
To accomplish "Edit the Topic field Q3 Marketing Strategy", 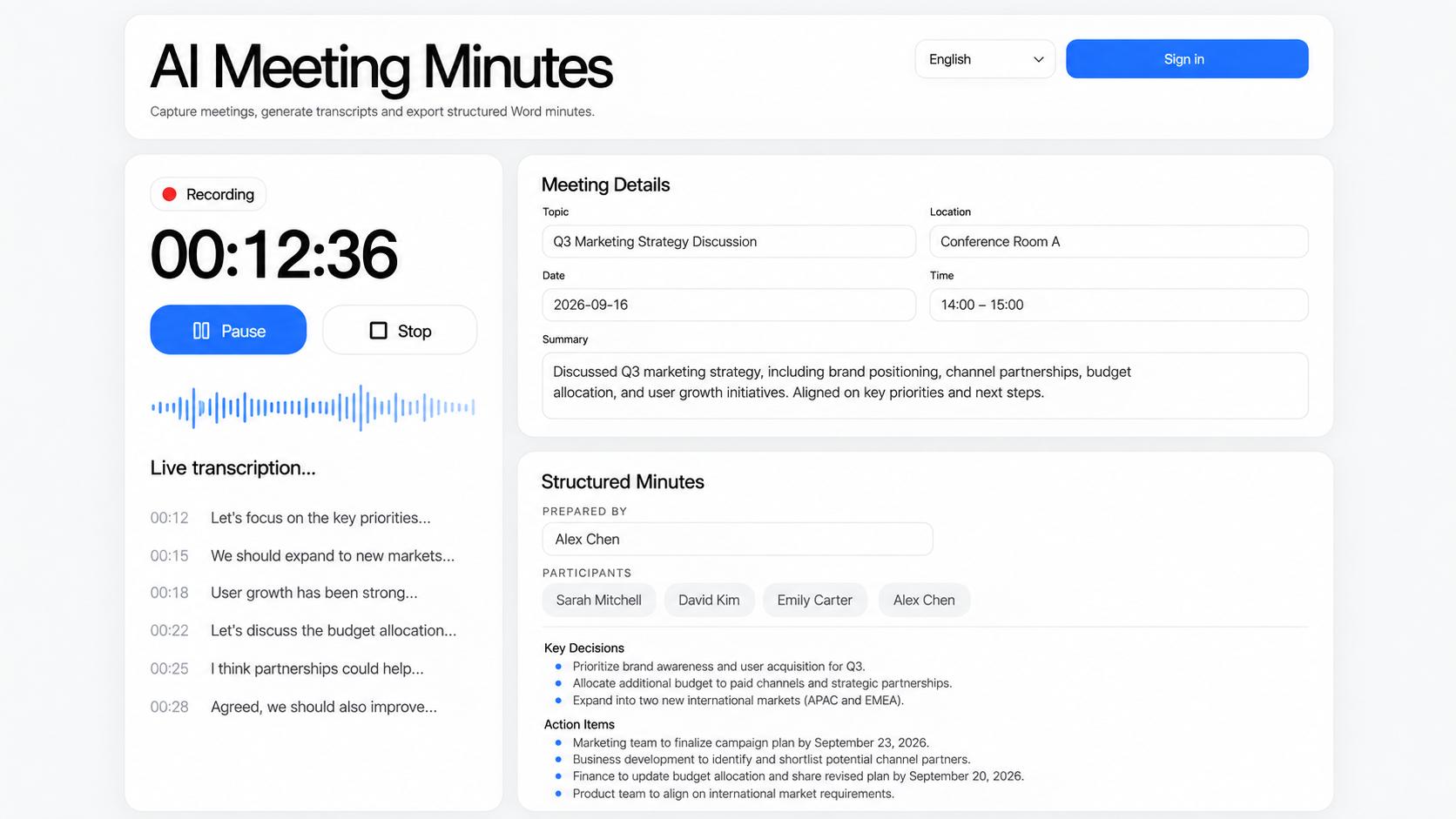I will tap(729, 241).
